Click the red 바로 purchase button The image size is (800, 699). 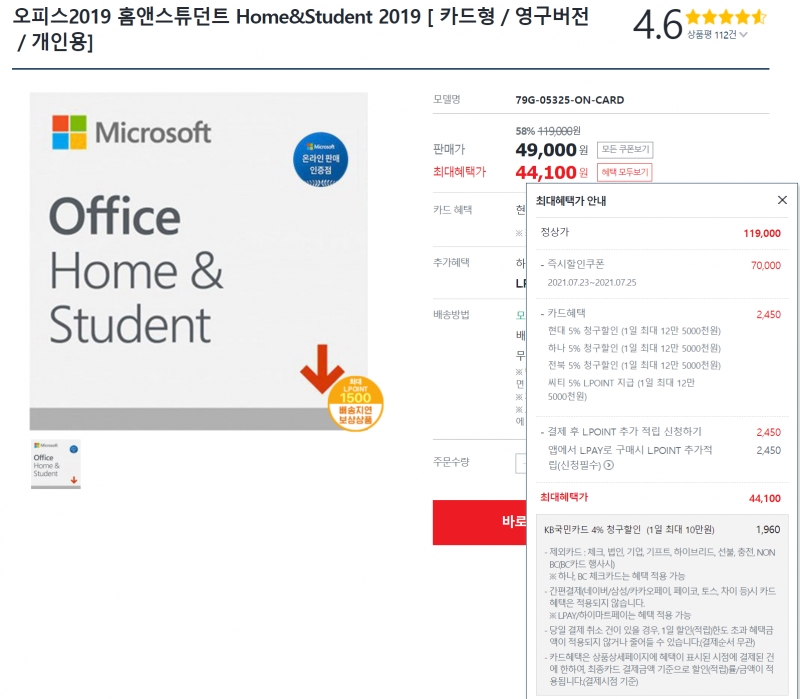coord(480,522)
